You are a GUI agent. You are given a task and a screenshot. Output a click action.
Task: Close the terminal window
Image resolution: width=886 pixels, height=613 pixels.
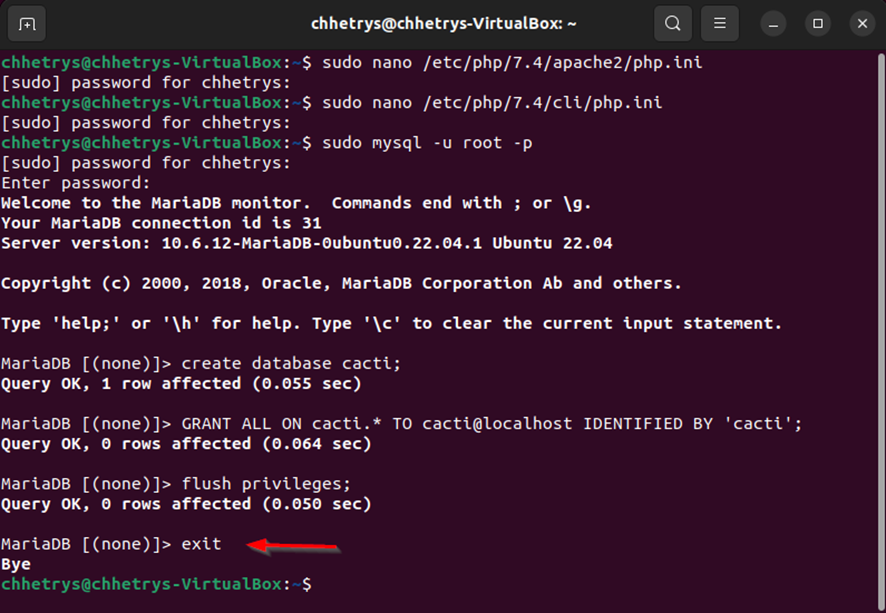862,24
